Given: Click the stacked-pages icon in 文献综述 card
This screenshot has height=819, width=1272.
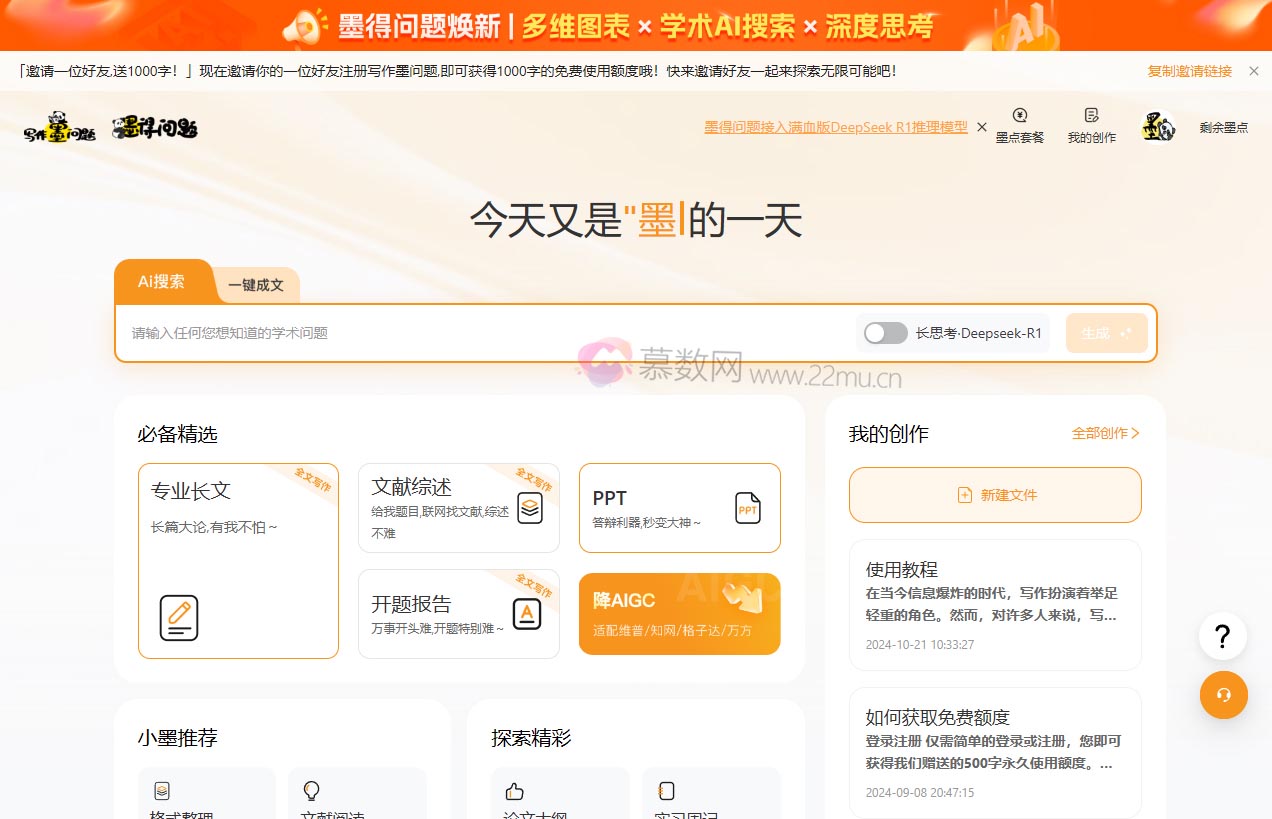Looking at the screenshot, I should (530, 508).
